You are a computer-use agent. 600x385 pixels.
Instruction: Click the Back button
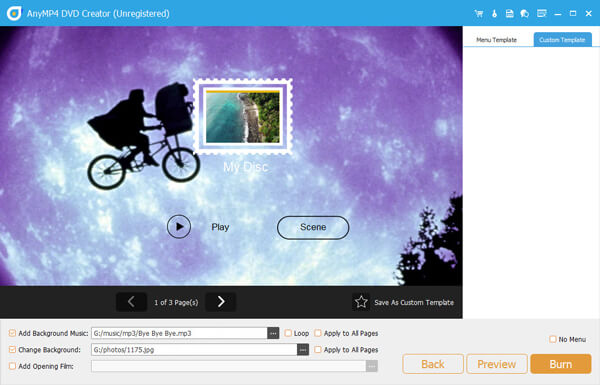tap(433, 364)
